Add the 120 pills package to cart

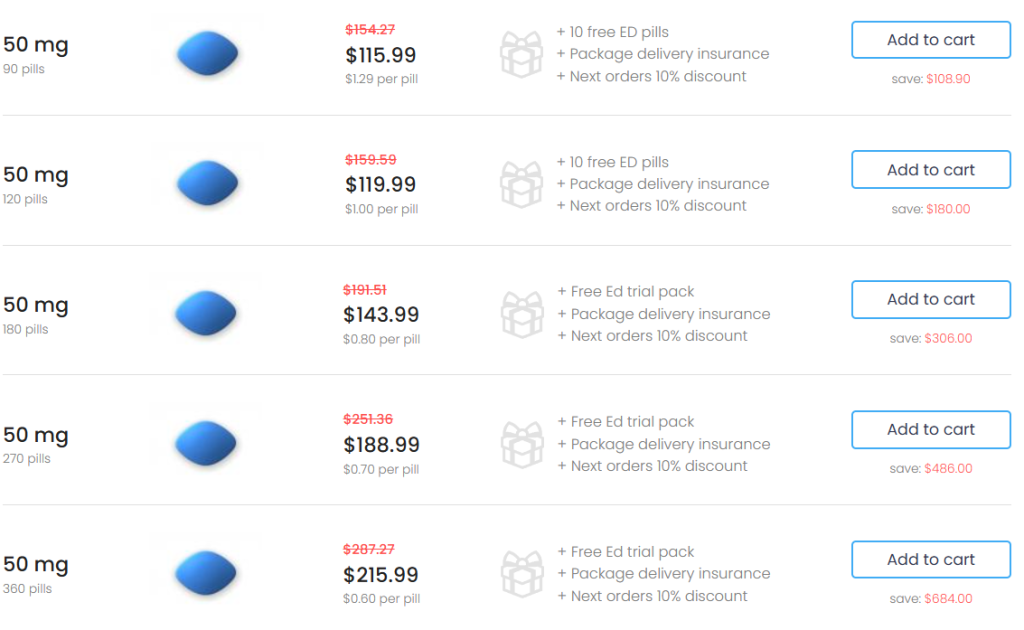tap(930, 170)
